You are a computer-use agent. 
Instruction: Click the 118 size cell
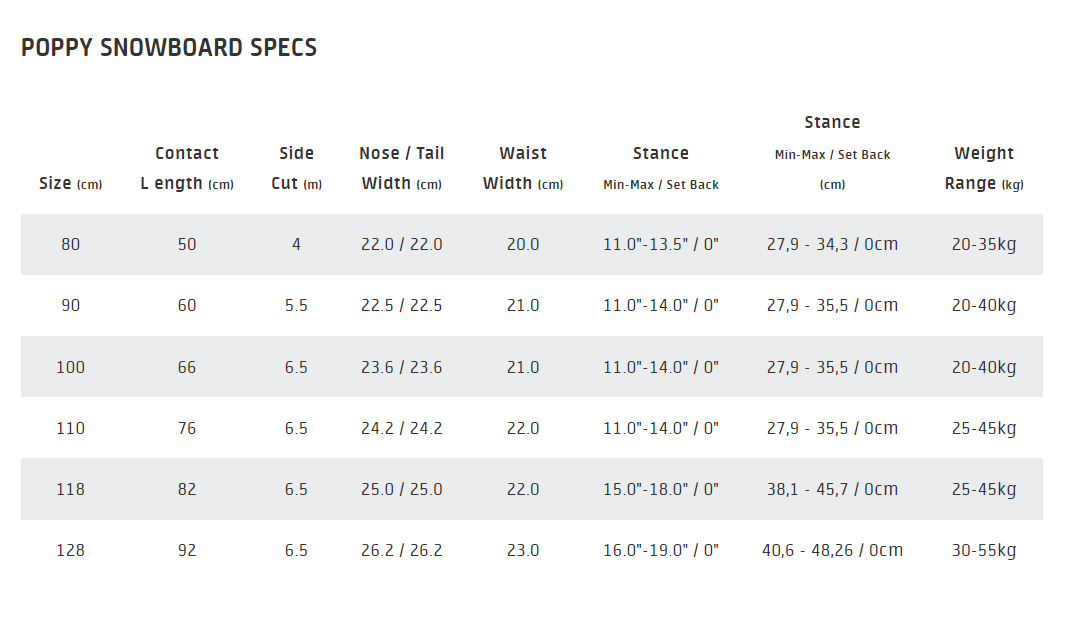[71, 489]
